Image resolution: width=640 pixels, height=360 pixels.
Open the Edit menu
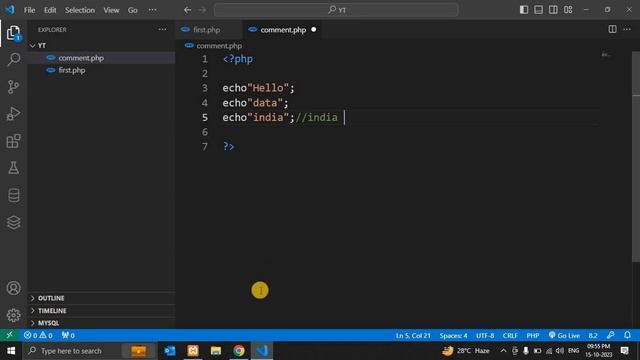pyautogui.click(x=50, y=10)
